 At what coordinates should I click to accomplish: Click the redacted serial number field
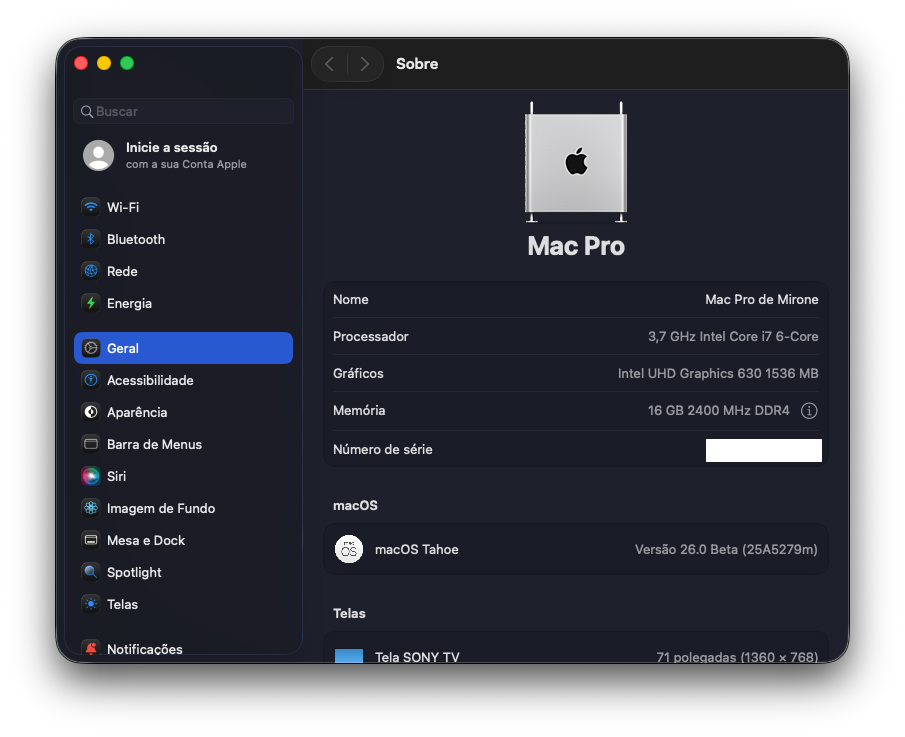coord(763,450)
